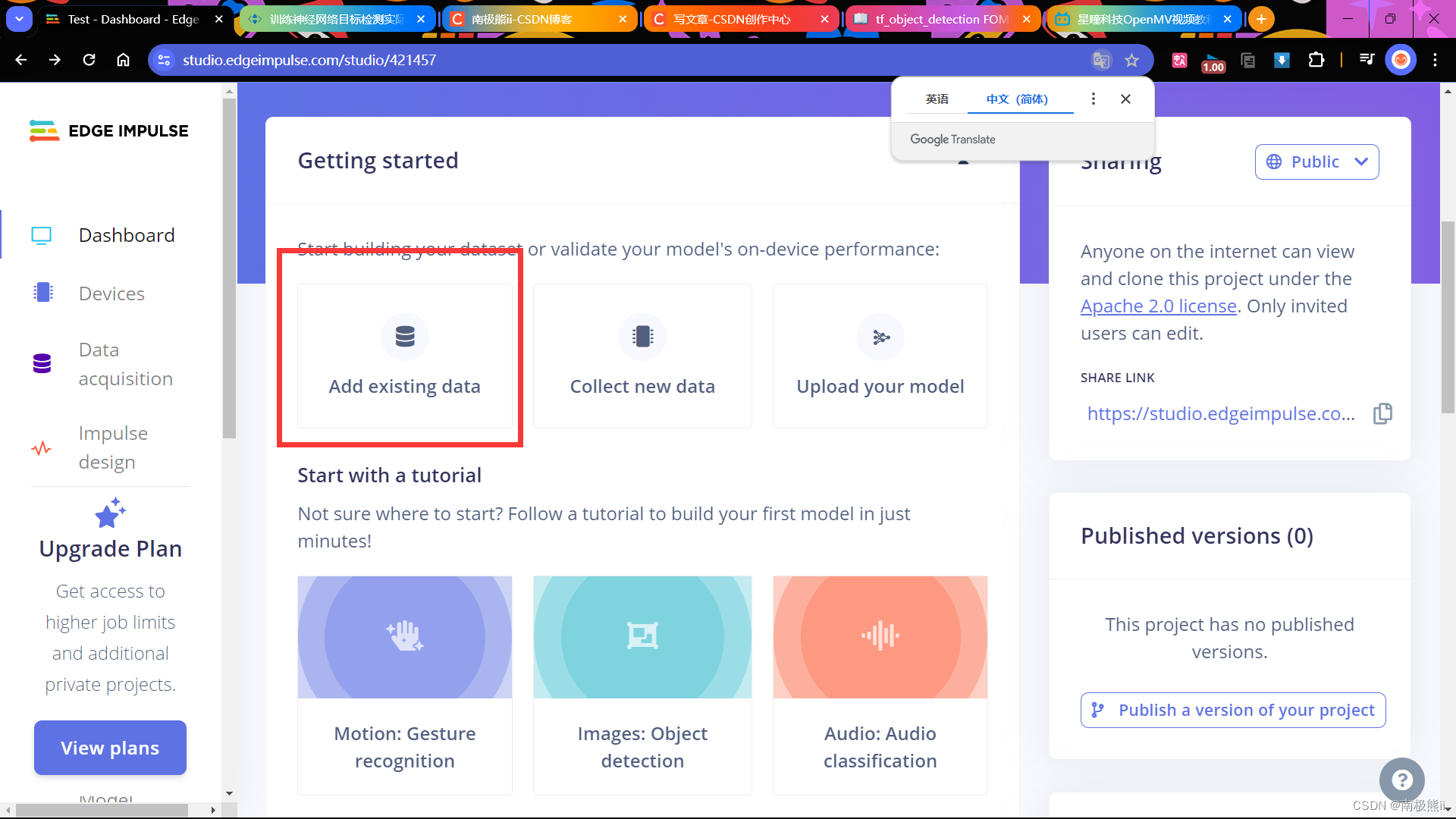The height and width of the screenshot is (819, 1456).
Task: Click the Add existing data database icon
Action: [x=405, y=336]
